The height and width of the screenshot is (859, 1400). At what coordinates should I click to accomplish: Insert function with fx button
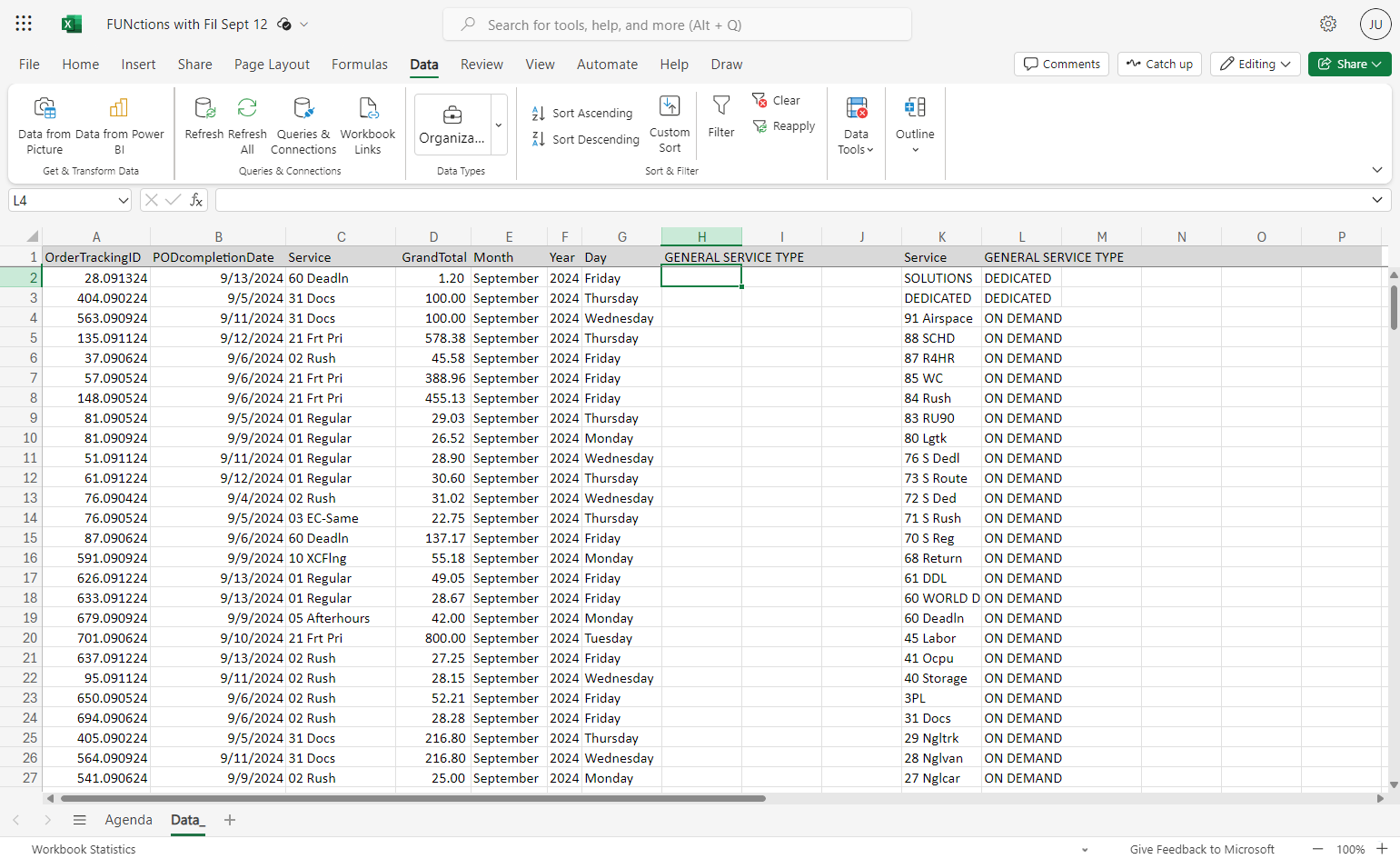coord(196,200)
